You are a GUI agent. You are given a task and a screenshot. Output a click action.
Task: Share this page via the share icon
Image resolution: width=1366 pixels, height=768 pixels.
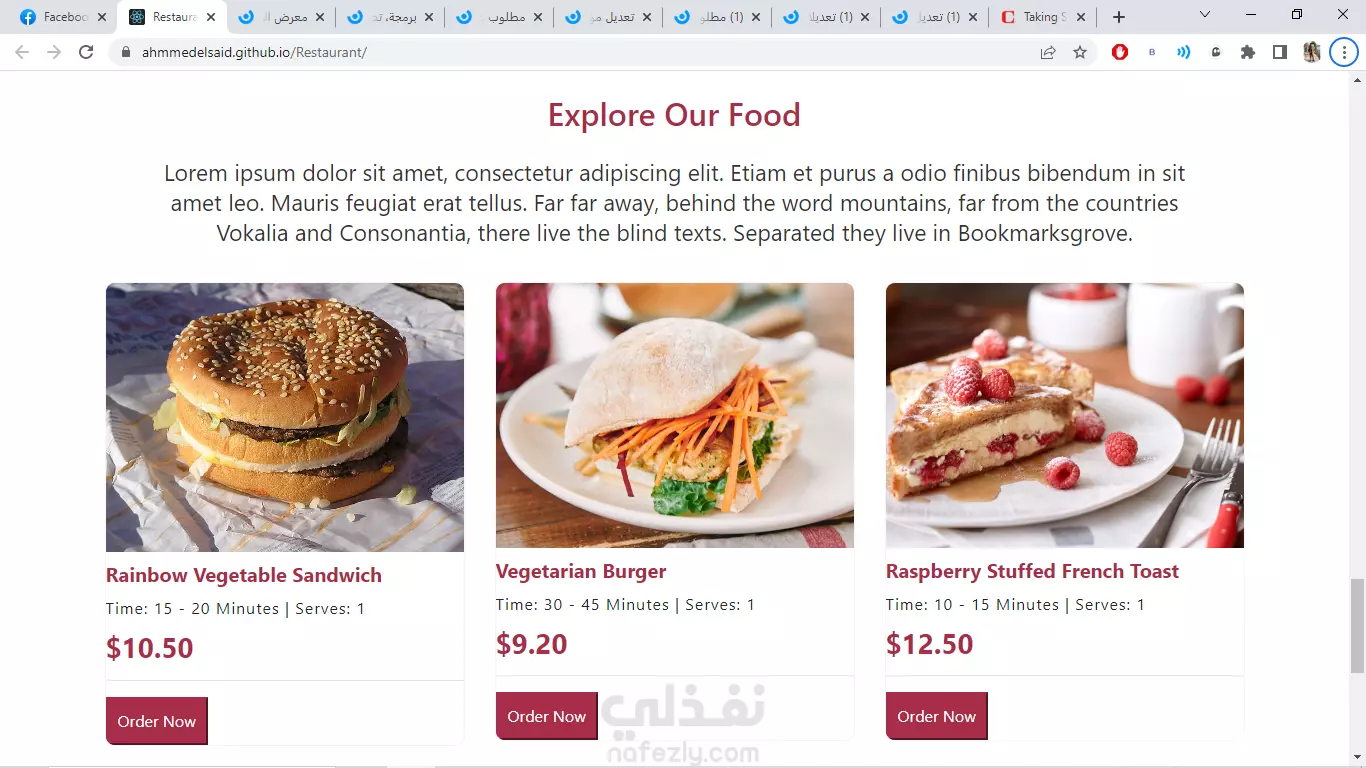[1048, 52]
